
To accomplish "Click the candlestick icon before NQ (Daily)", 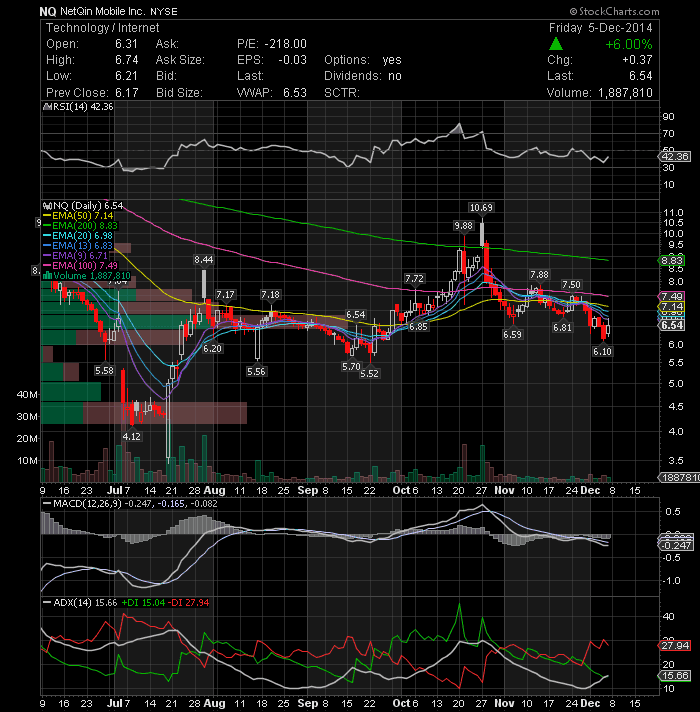I will [x=47, y=206].
